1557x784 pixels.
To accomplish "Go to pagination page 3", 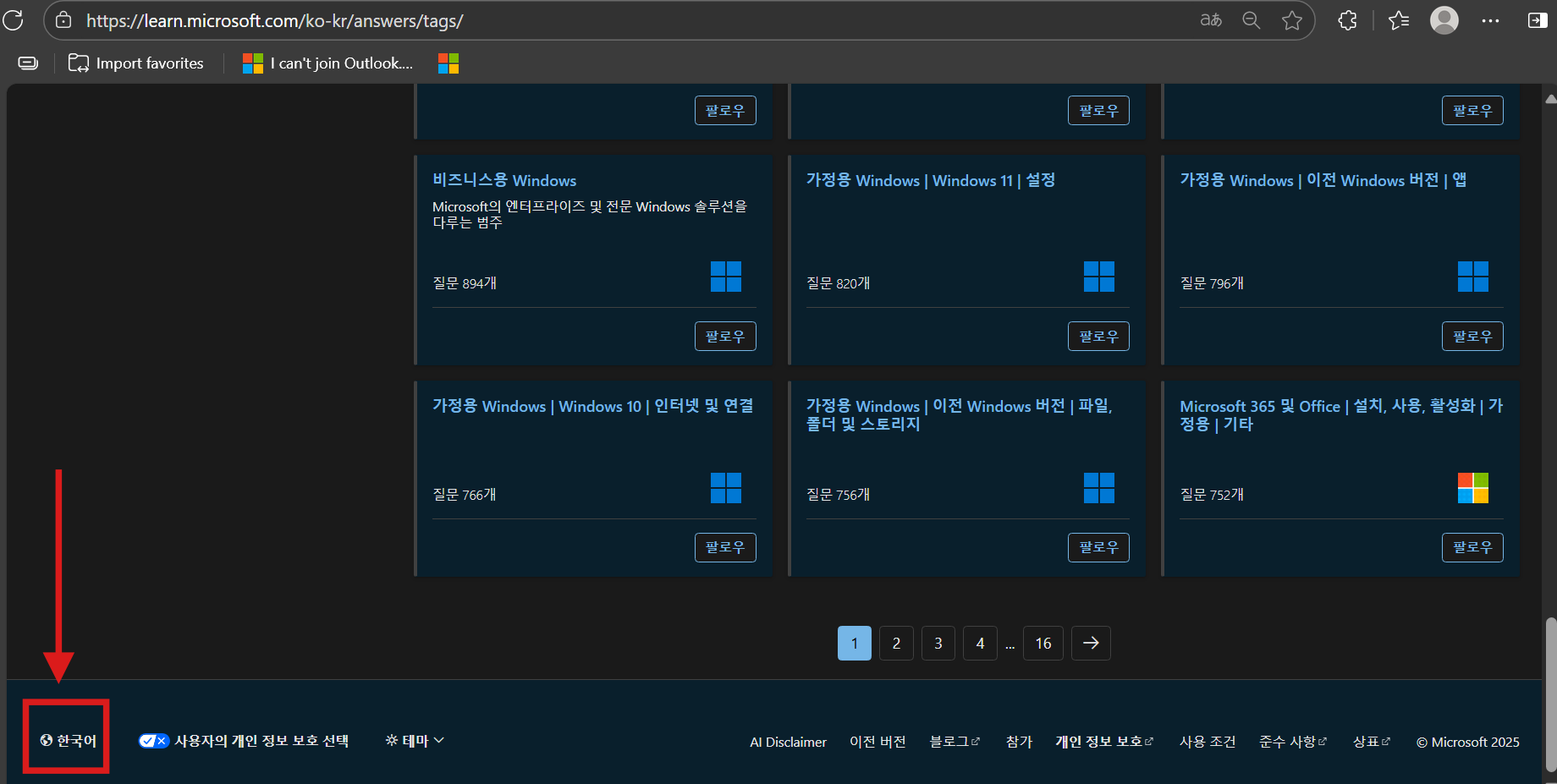I will click(x=938, y=643).
